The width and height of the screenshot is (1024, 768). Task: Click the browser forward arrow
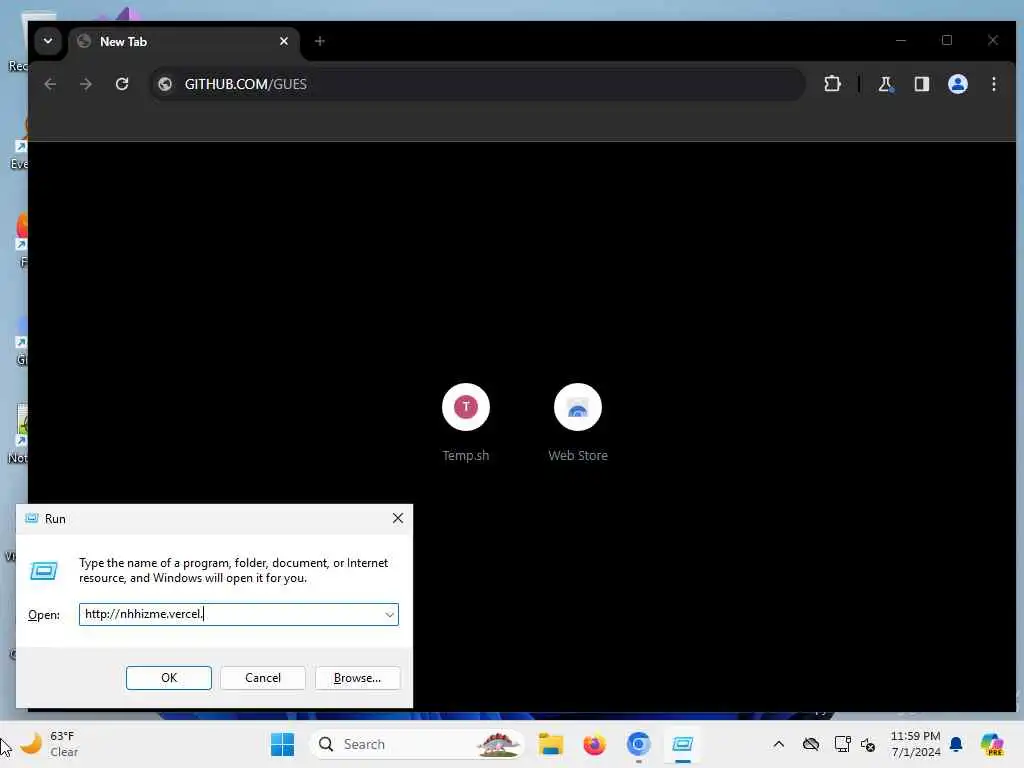(86, 84)
